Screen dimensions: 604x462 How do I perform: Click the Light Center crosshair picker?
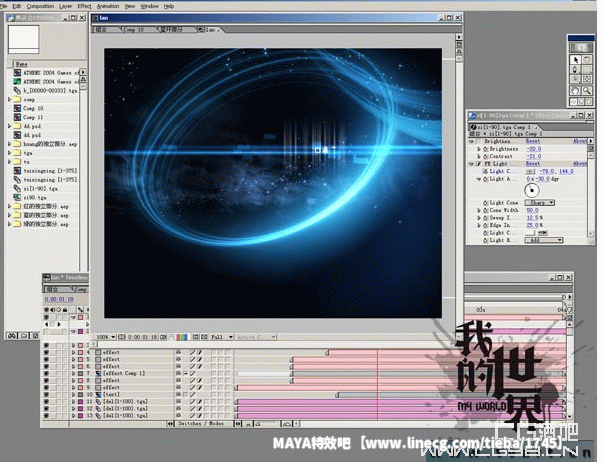[530, 171]
